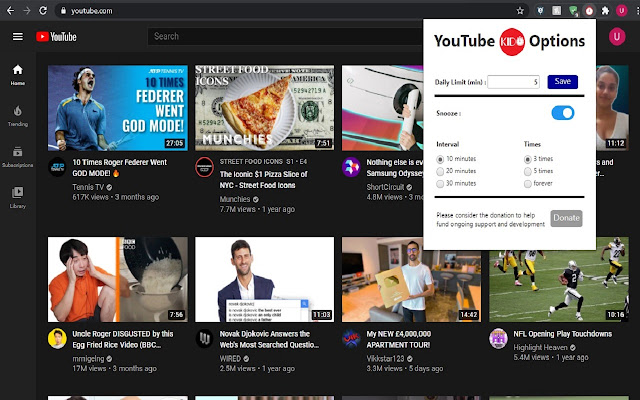This screenshot has height=400, width=640.
Task: Open title 'My NEW £4,000,000 APARTMENT TOUR!'
Action: click(x=399, y=339)
